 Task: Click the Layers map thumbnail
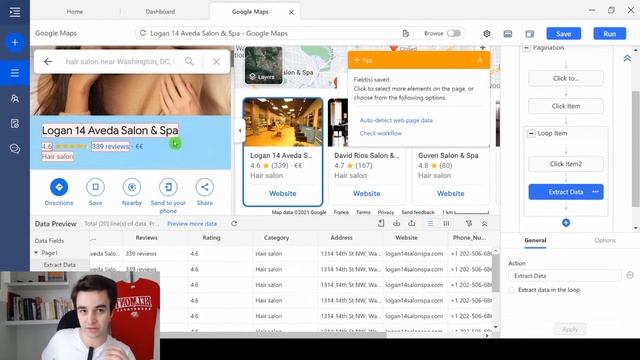coord(263,65)
